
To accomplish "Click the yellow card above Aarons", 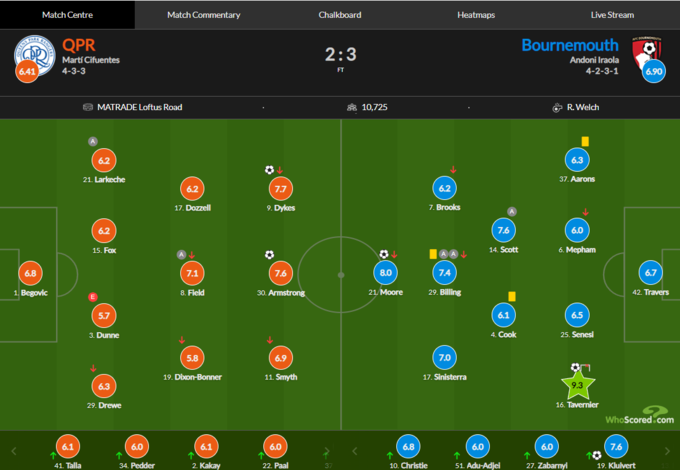I will [x=584, y=142].
